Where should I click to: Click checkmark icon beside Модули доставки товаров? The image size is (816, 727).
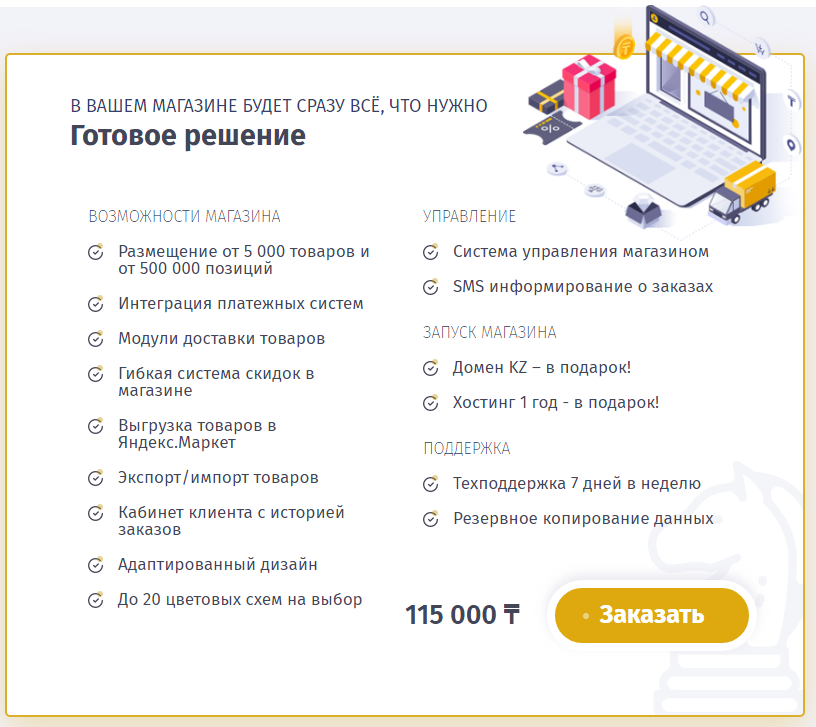pyautogui.click(x=96, y=339)
